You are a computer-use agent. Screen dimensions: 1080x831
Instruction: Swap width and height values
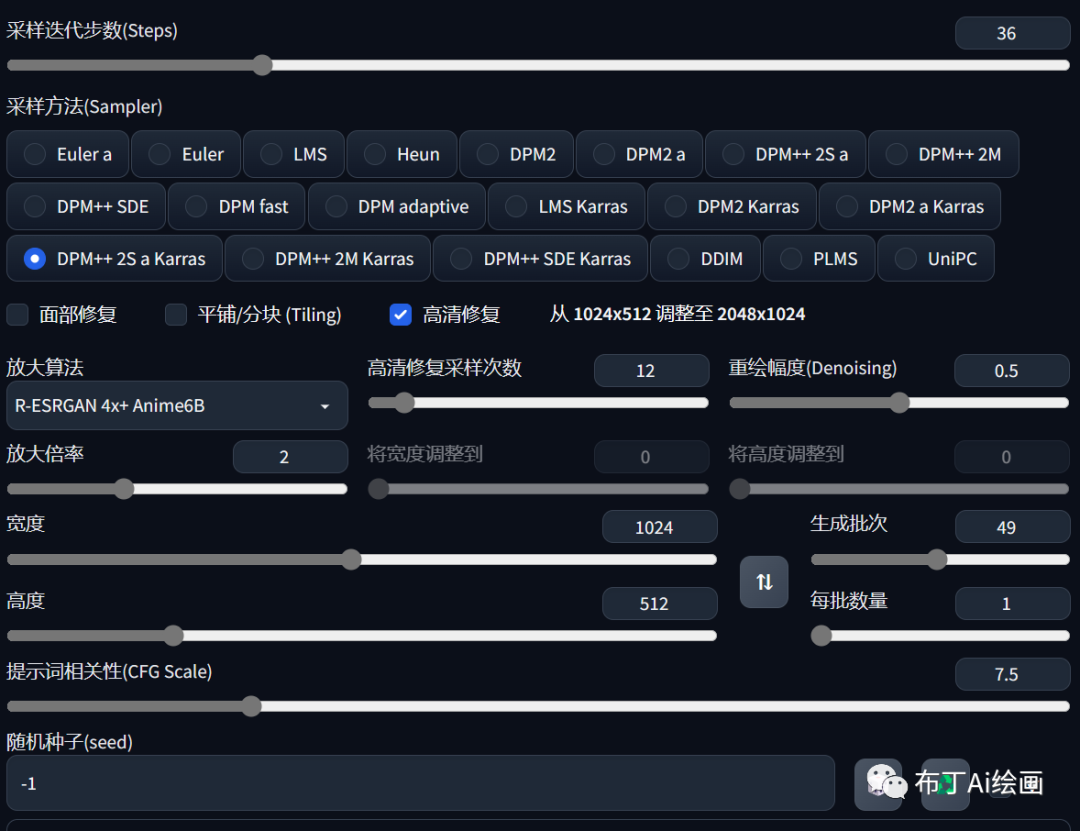click(x=764, y=582)
